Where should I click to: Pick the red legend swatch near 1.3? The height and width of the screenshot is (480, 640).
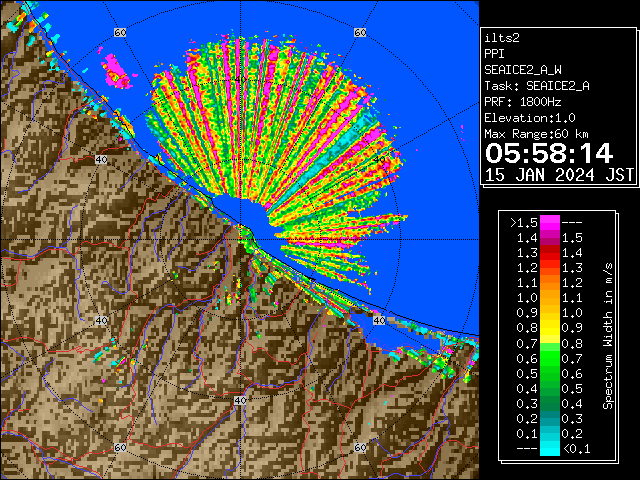pos(550,253)
